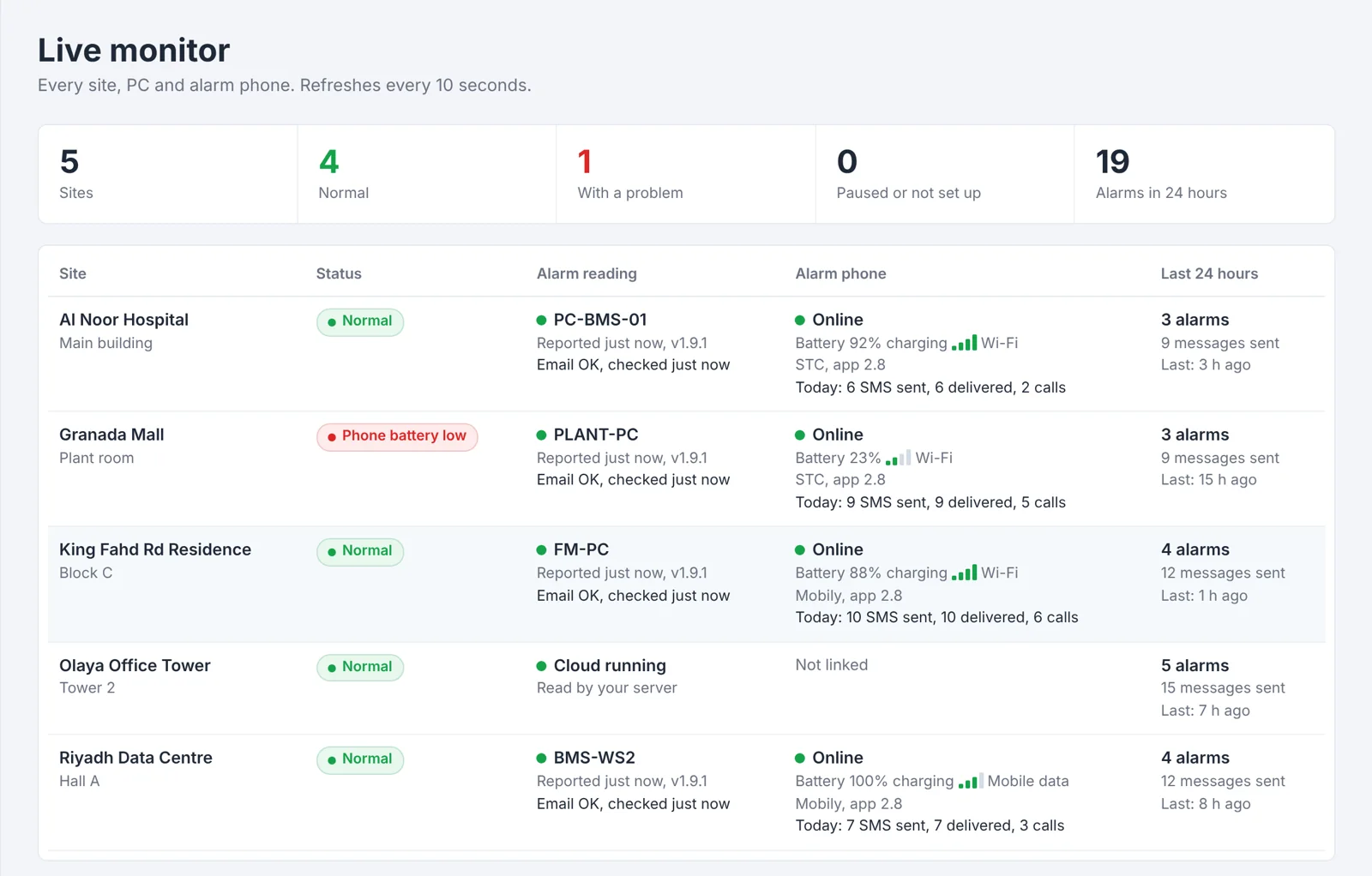The image size is (1372, 876).
Task: Click Read by your server text
Action: 607,687
